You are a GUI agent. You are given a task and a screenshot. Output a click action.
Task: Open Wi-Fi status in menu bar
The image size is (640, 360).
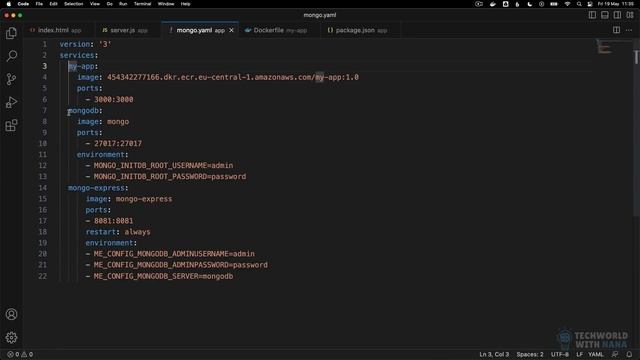567,4
